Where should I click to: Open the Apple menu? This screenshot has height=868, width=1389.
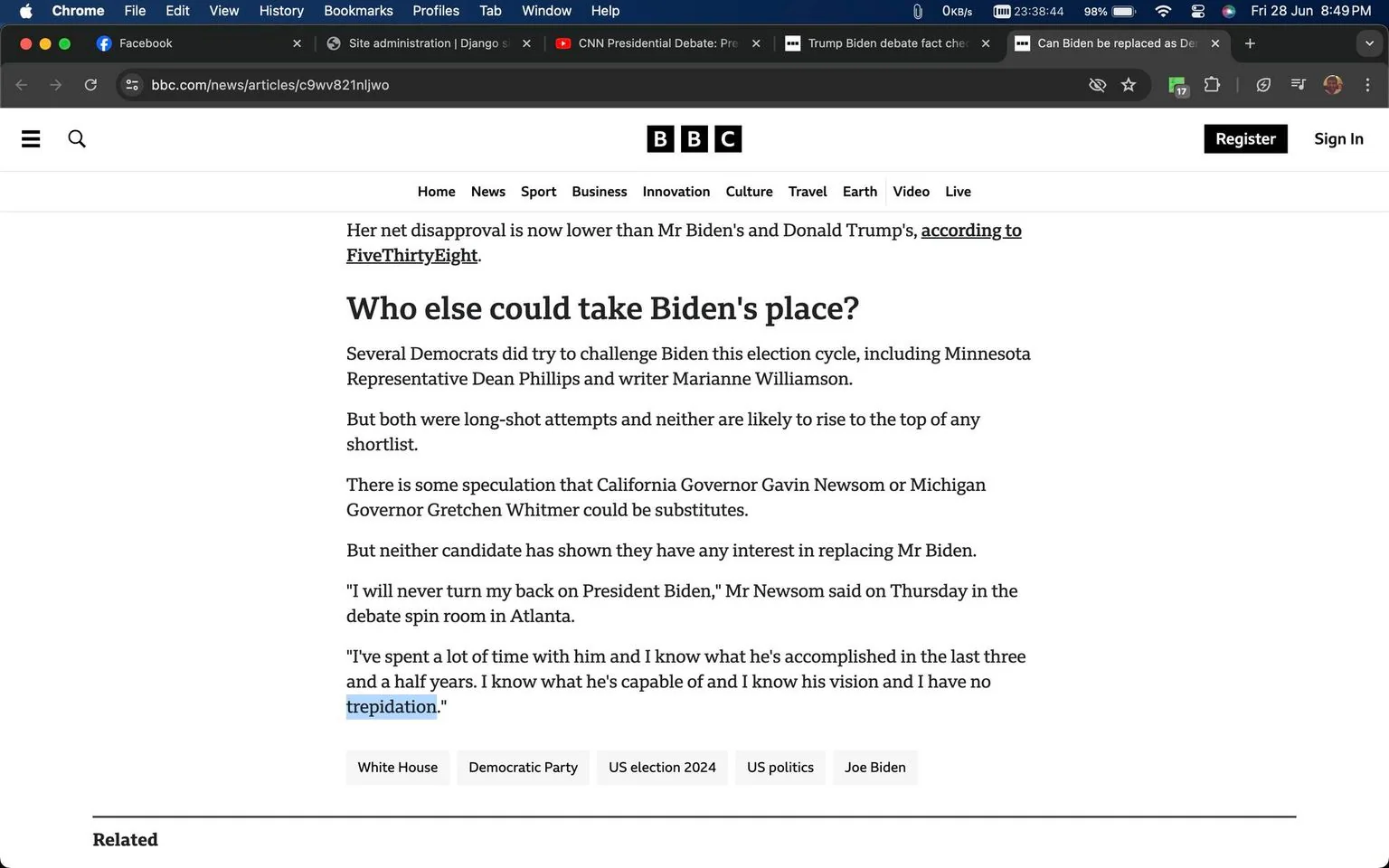(x=25, y=11)
